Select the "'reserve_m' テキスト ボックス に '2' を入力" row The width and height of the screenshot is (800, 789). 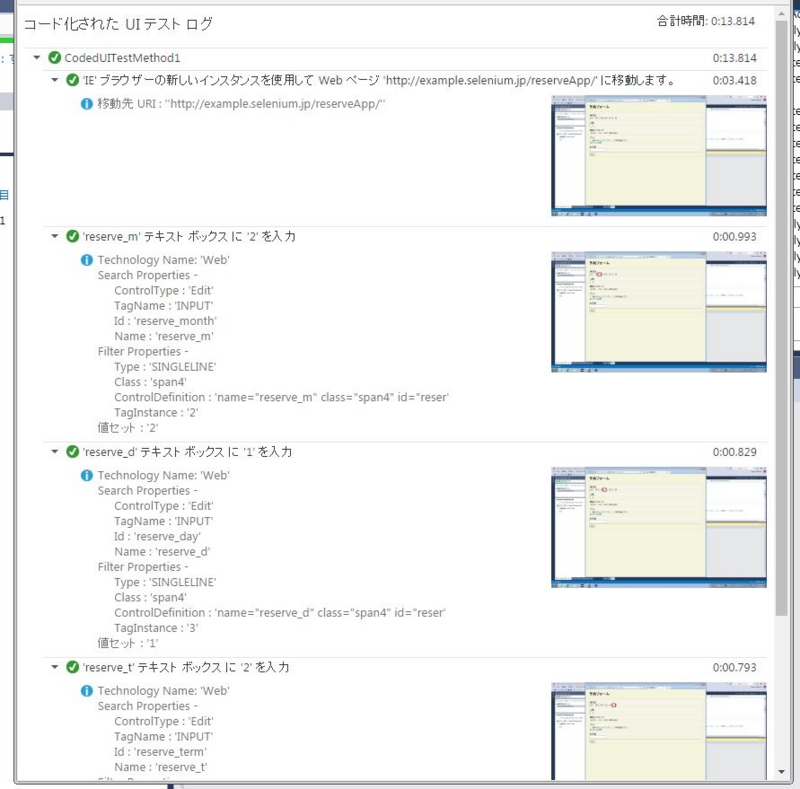click(x=189, y=236)
